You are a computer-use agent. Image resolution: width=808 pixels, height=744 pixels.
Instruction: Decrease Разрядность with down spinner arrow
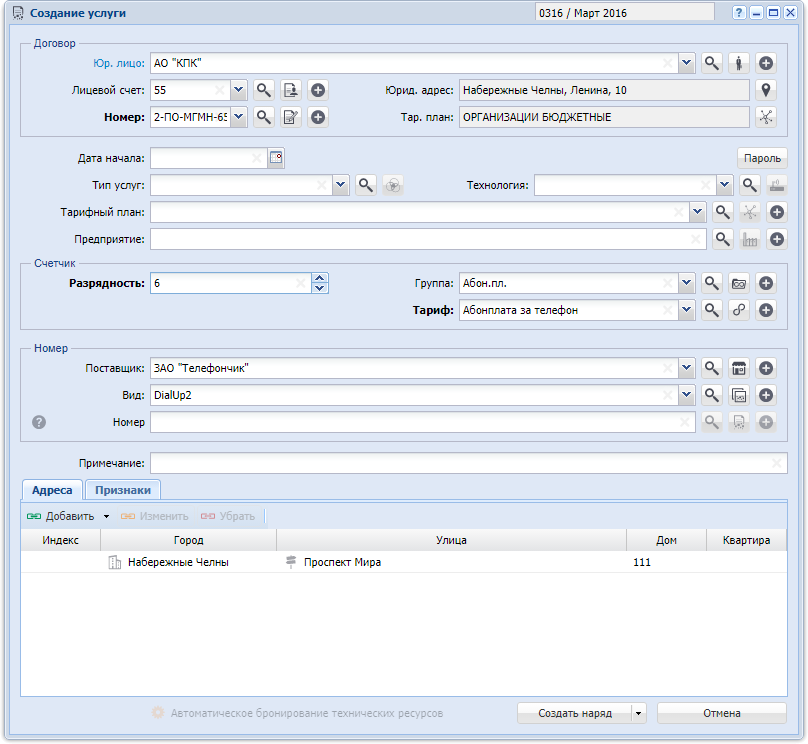pos(319,288)
